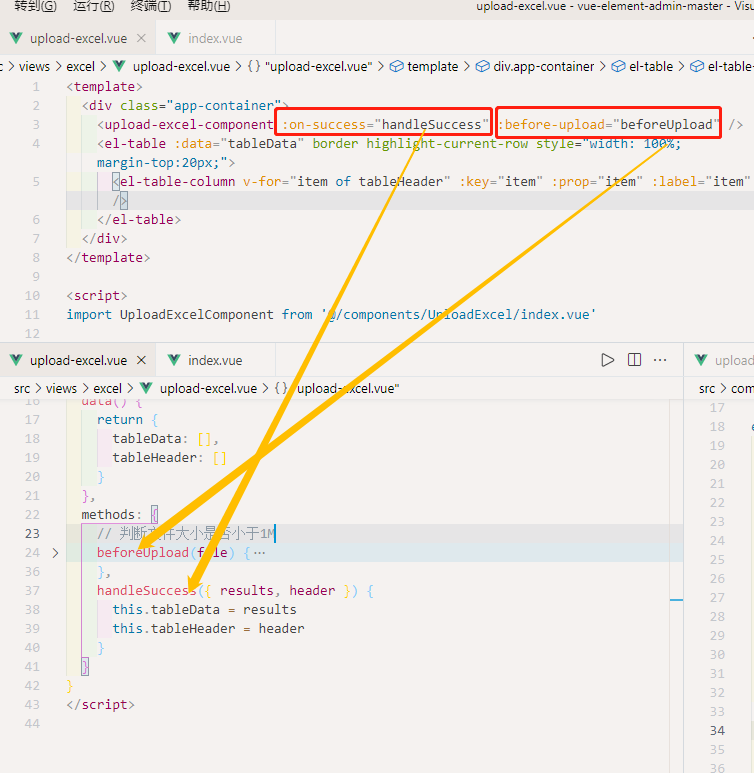Click the cube icon before 'template' breadcrumb
Screen dimensions: 754x773
(396, 67)
